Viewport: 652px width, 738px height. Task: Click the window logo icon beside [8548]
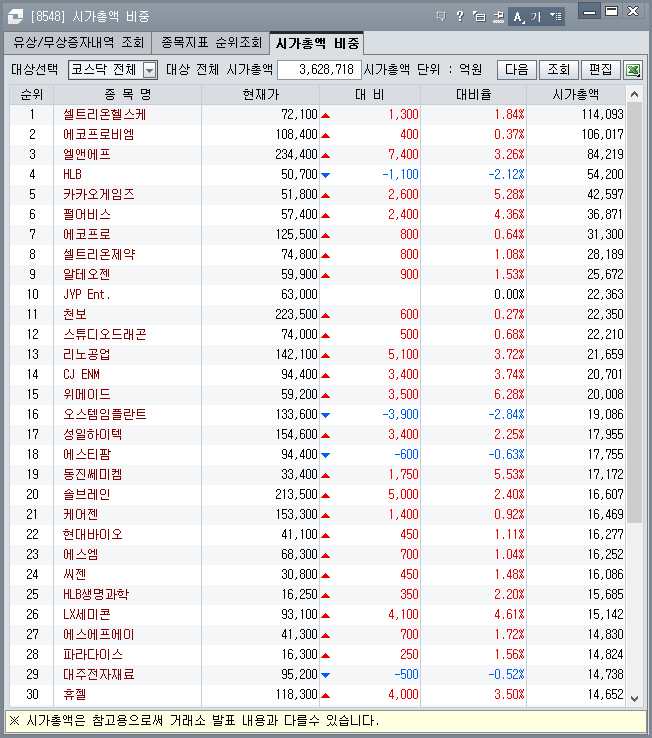click(15, 16)
